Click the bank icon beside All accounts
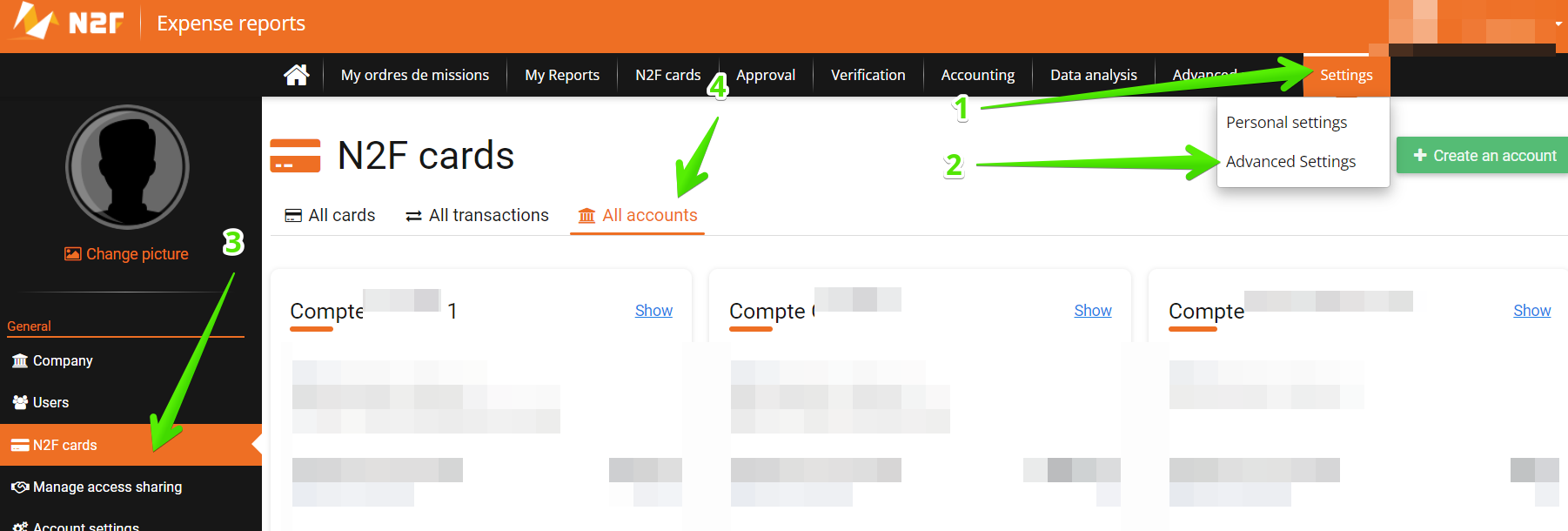 (x=587, y=216)
